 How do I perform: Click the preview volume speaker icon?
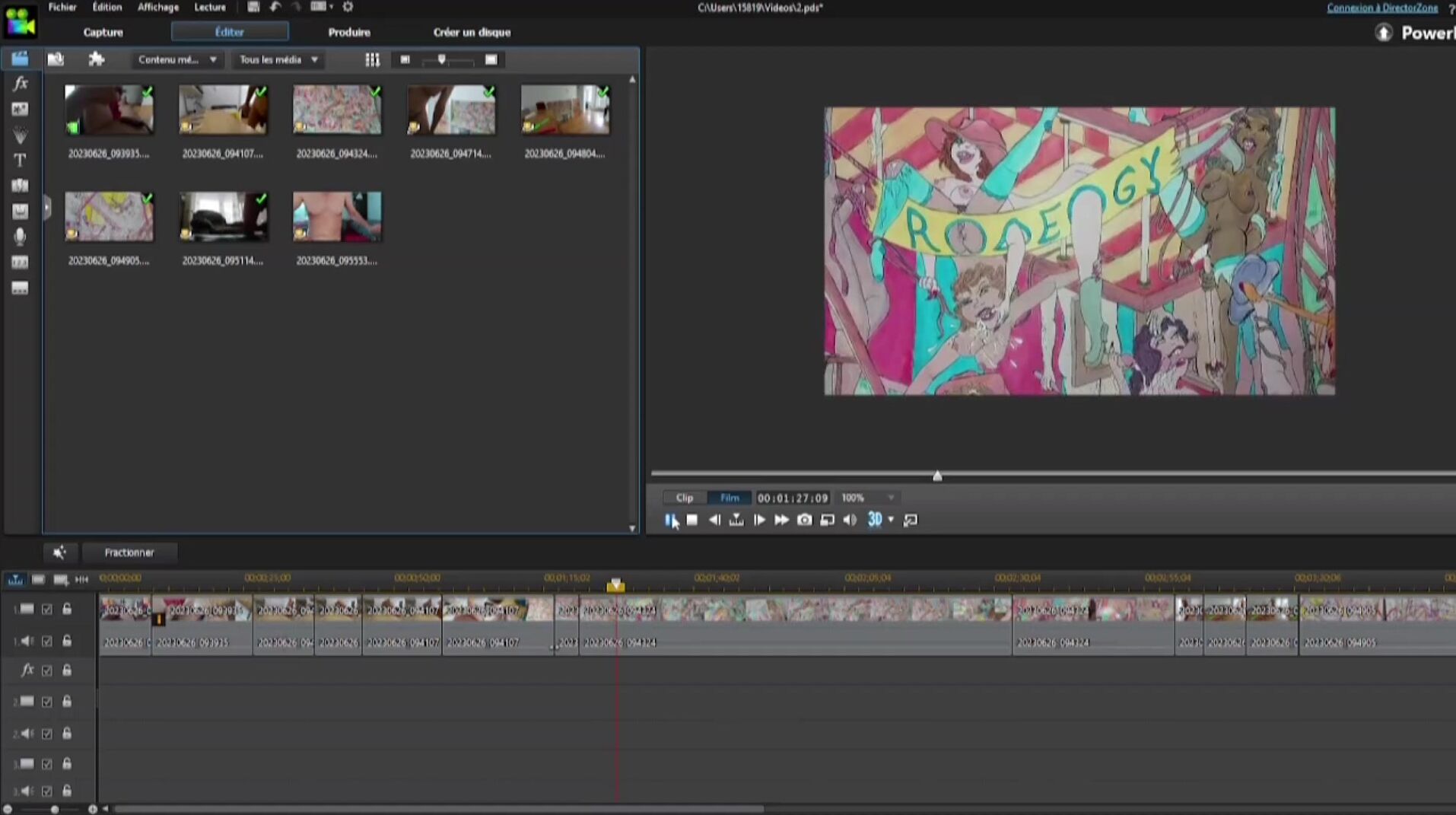tap(850, 520)
